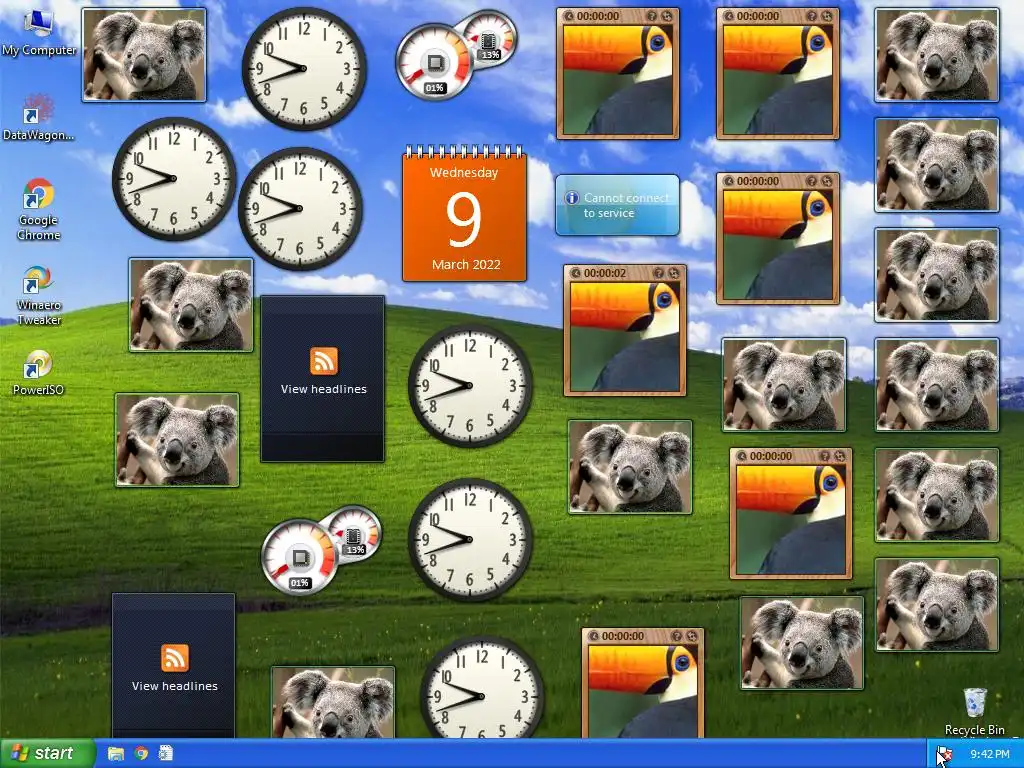Click the koala slideshow left of the Recycle Bin
The image size is (1024, 768).
pyautogui.click(x=801, y=643)
